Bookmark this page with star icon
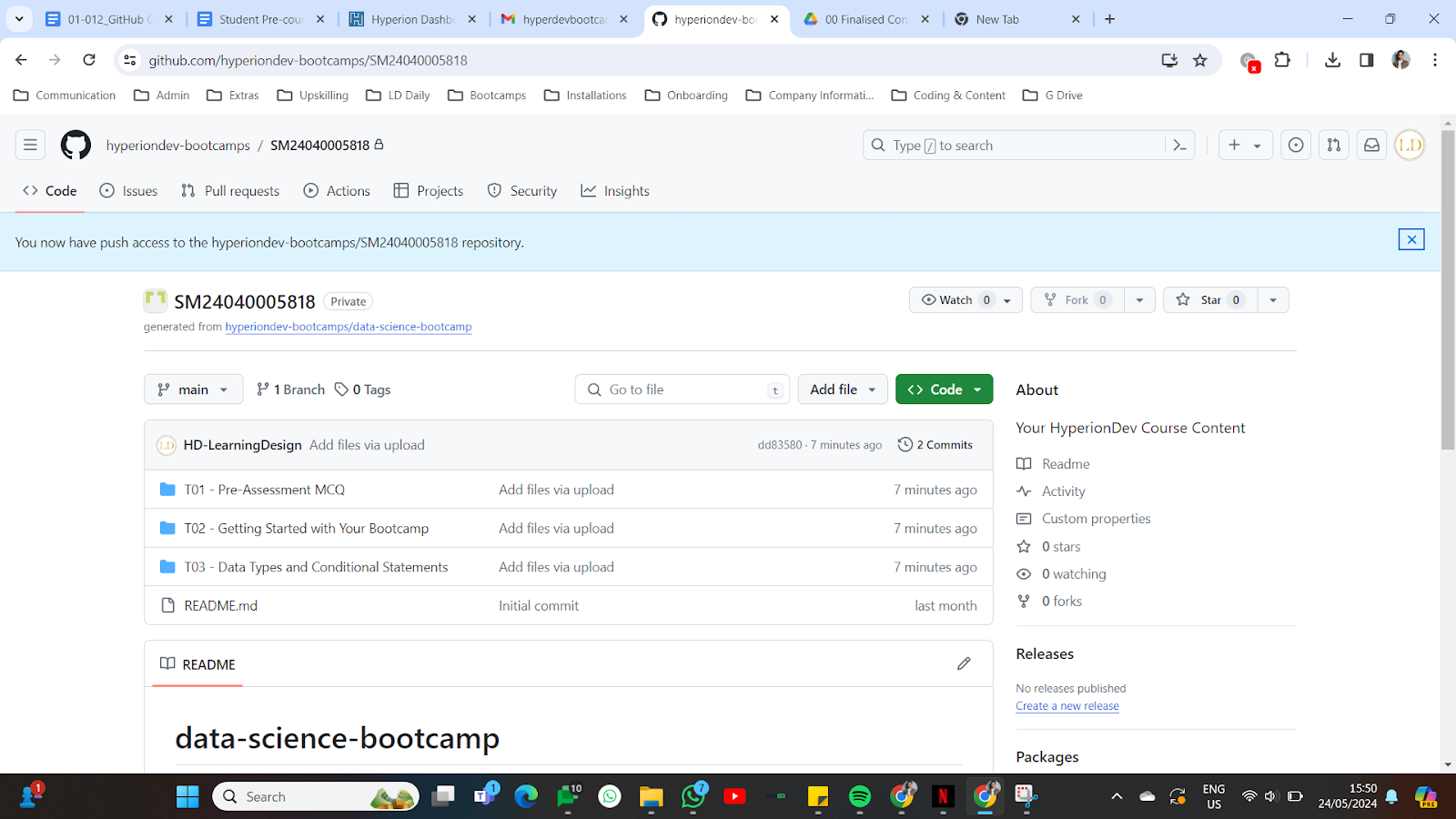Image resolution: width=1456 pixels, height=819 pixels. pyautogui.click(x=1200, y=60)
